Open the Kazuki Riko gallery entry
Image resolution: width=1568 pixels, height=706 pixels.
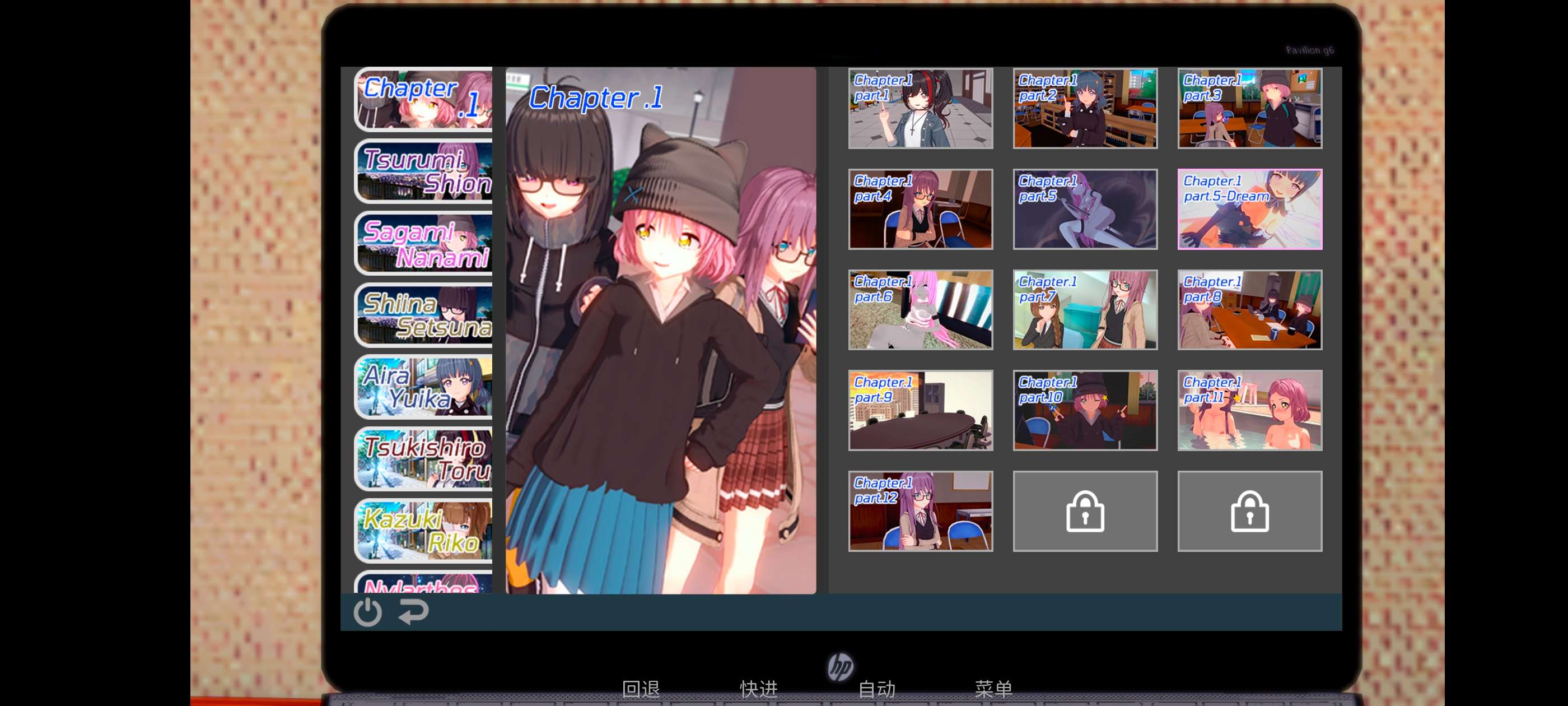pos(424,531)
